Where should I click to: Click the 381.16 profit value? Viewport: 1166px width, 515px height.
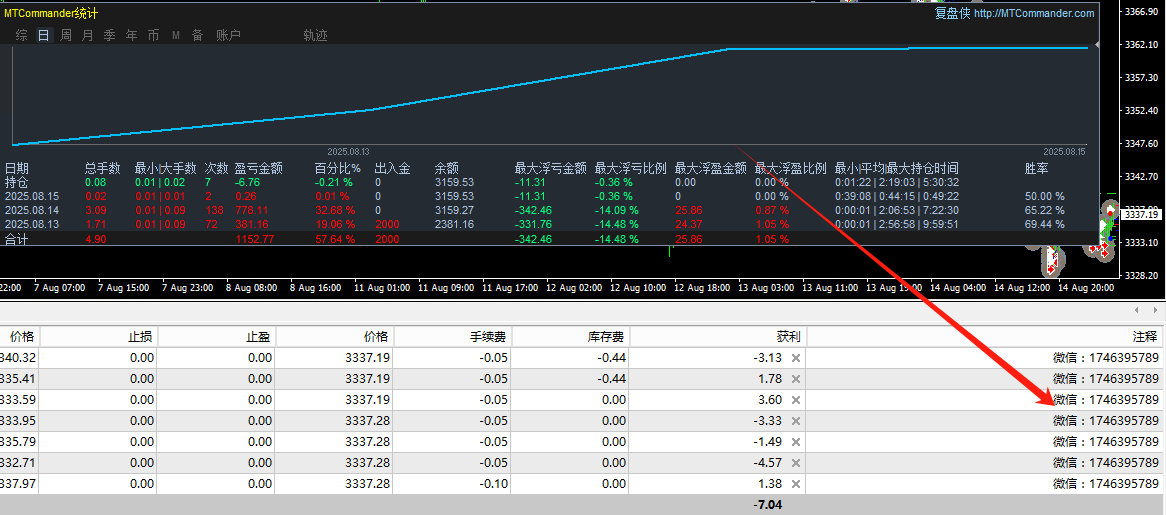[251, 224]
